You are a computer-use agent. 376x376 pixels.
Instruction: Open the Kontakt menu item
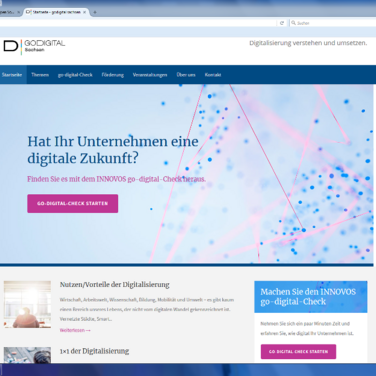pyautogui.click(x=213, y=75)
